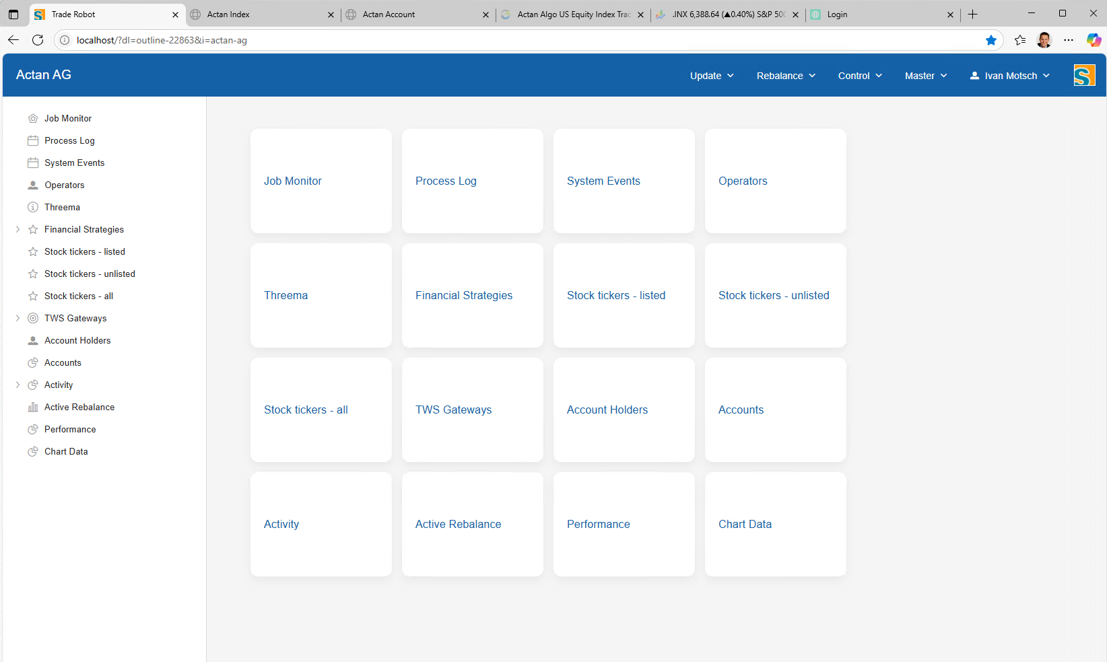Click the Actan AG header title
1107x662 pixels.
(x=44, y=75)
